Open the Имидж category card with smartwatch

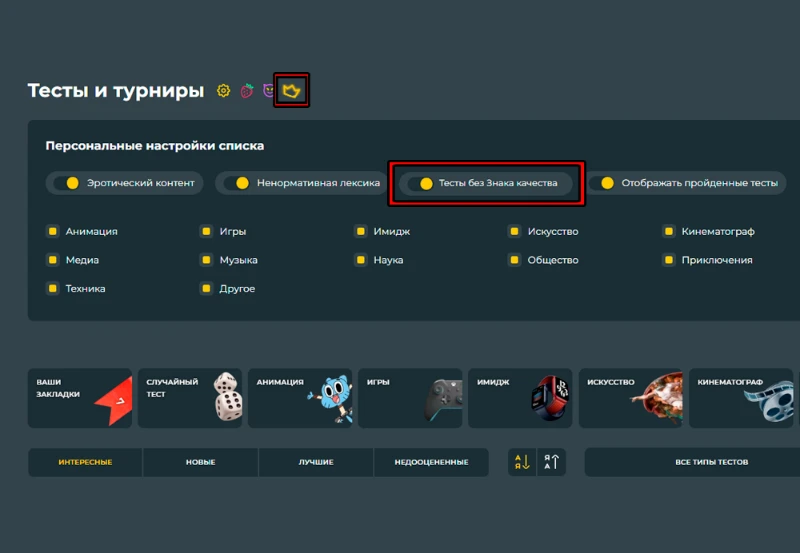pos(520,398)
